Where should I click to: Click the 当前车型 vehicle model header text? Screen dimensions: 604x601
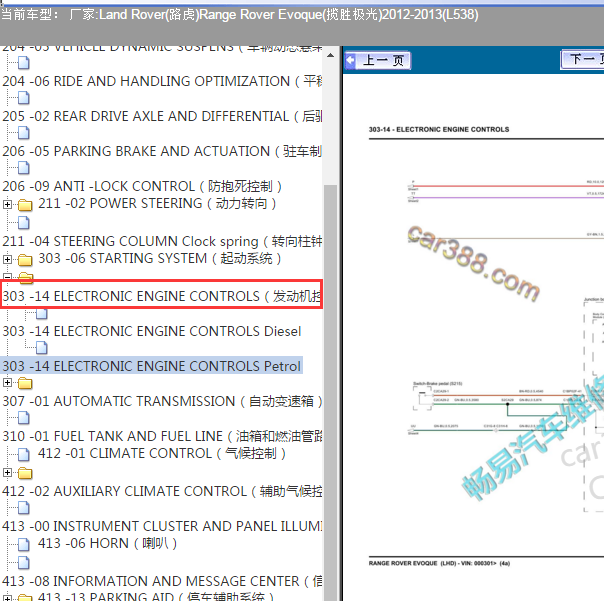(x=240, y=15)
